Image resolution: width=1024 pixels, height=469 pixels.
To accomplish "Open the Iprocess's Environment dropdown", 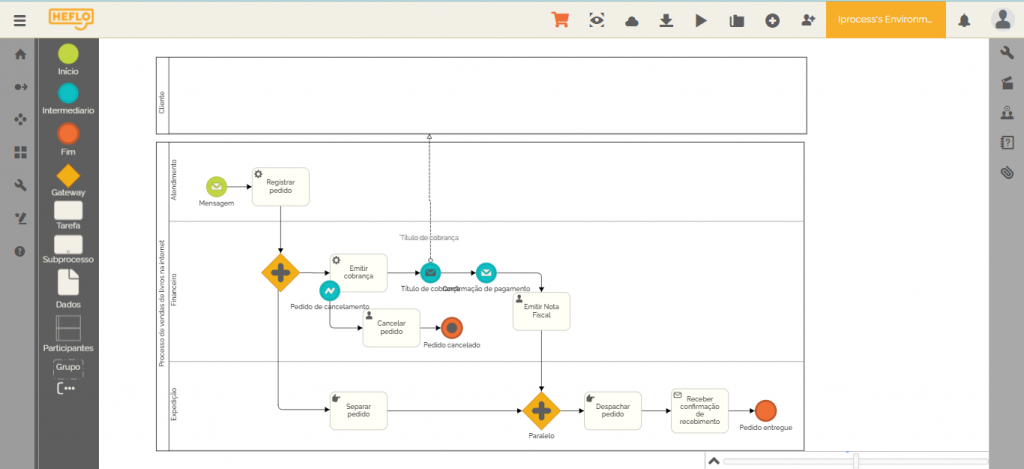I will coord(885,20).
